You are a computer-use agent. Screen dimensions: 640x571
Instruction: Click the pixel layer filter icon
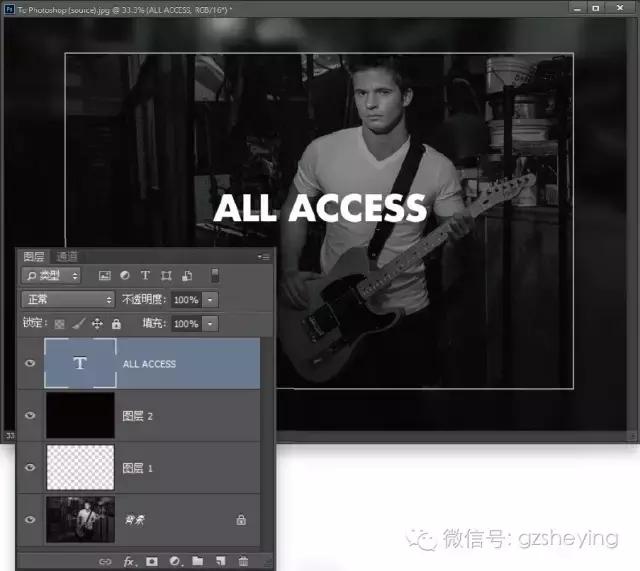pyautogui.click(x=104, y=275)
